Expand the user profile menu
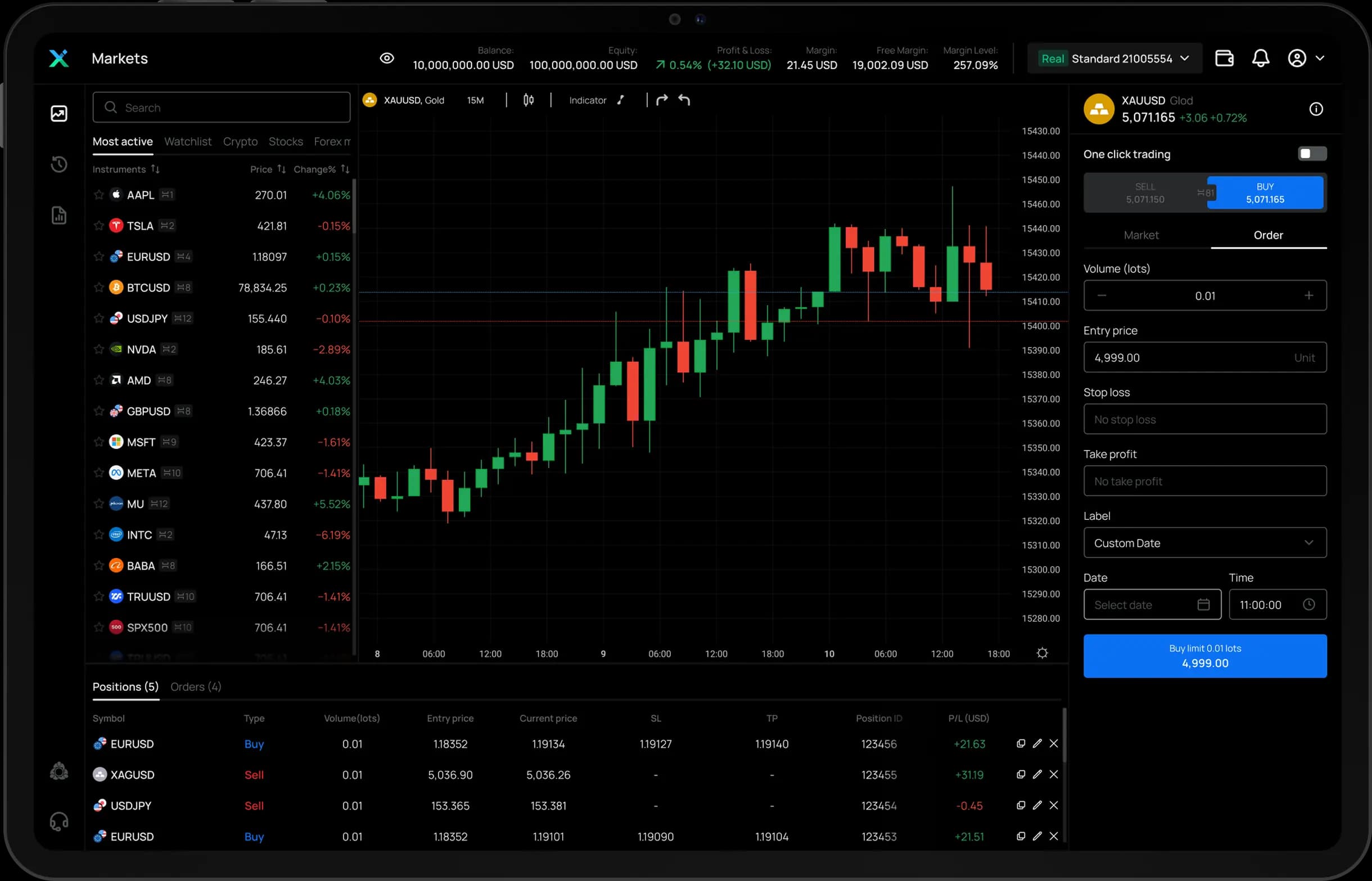The image size is (1372, 881). pos(1306,59)
